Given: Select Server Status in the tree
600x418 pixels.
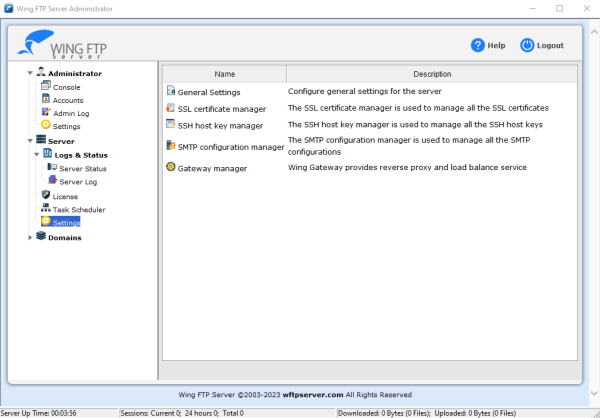Looking at the screenshot, I should (x=83, y=169).
